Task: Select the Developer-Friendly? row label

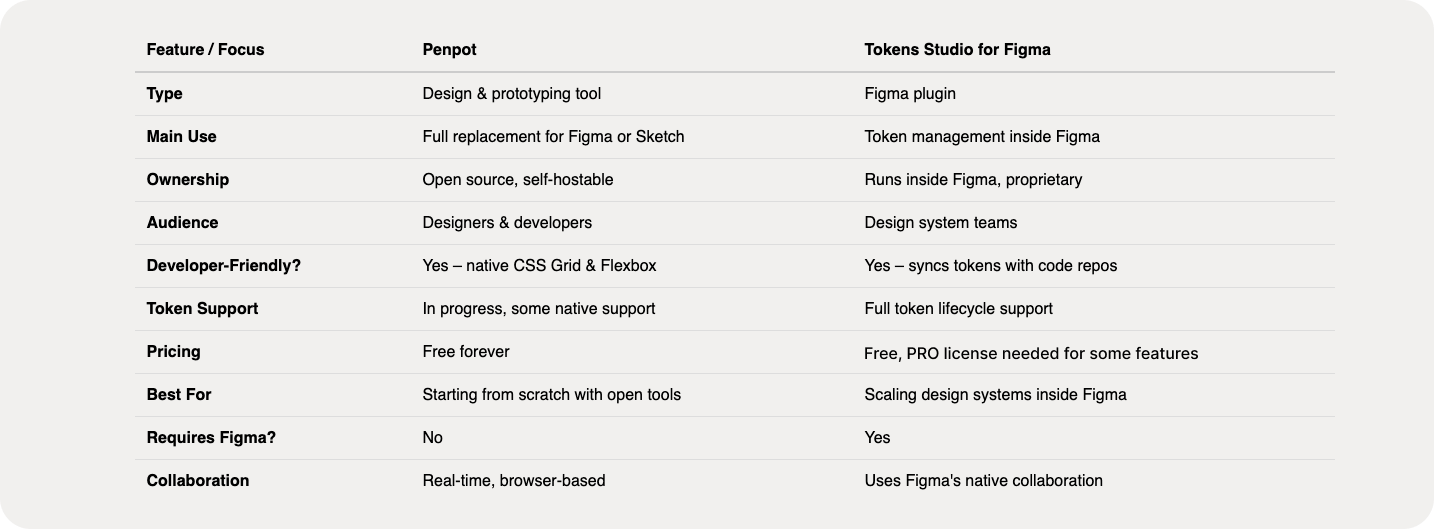Action: 223,266
